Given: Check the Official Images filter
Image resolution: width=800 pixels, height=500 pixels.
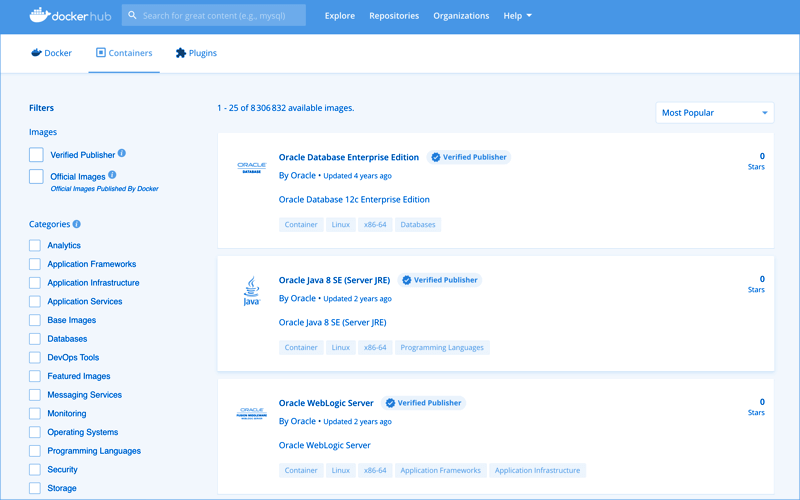Looking at the screenshot, I should pos(36,177).
